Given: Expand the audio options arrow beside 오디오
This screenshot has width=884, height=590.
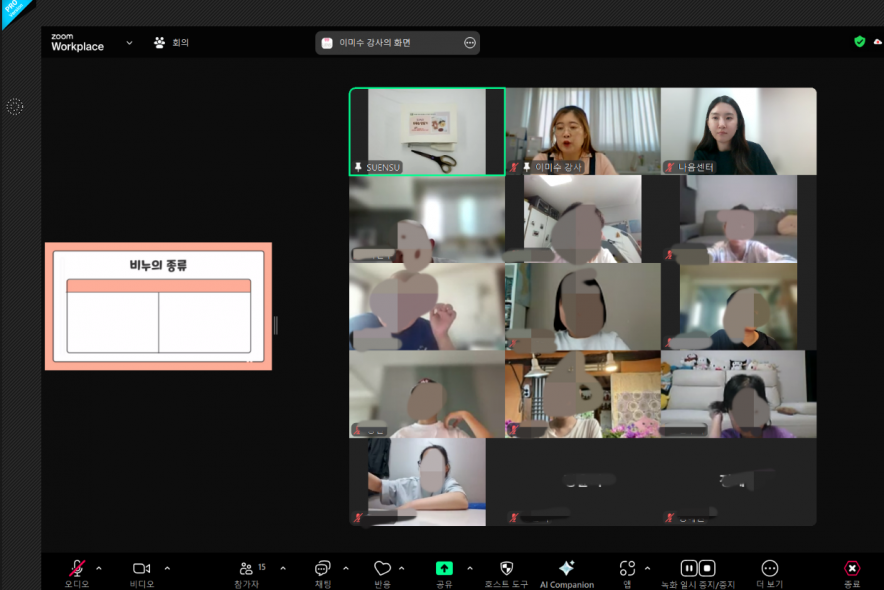Looking at the screenshot, I should (x=98, y=568).
